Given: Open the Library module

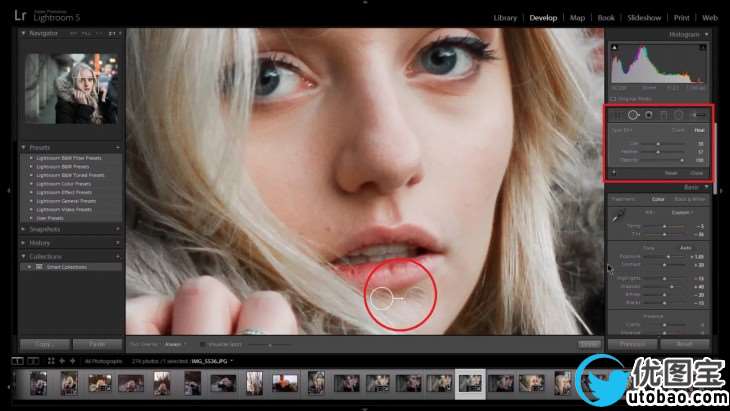Looking at the screenshot, I should click(505, 17).
